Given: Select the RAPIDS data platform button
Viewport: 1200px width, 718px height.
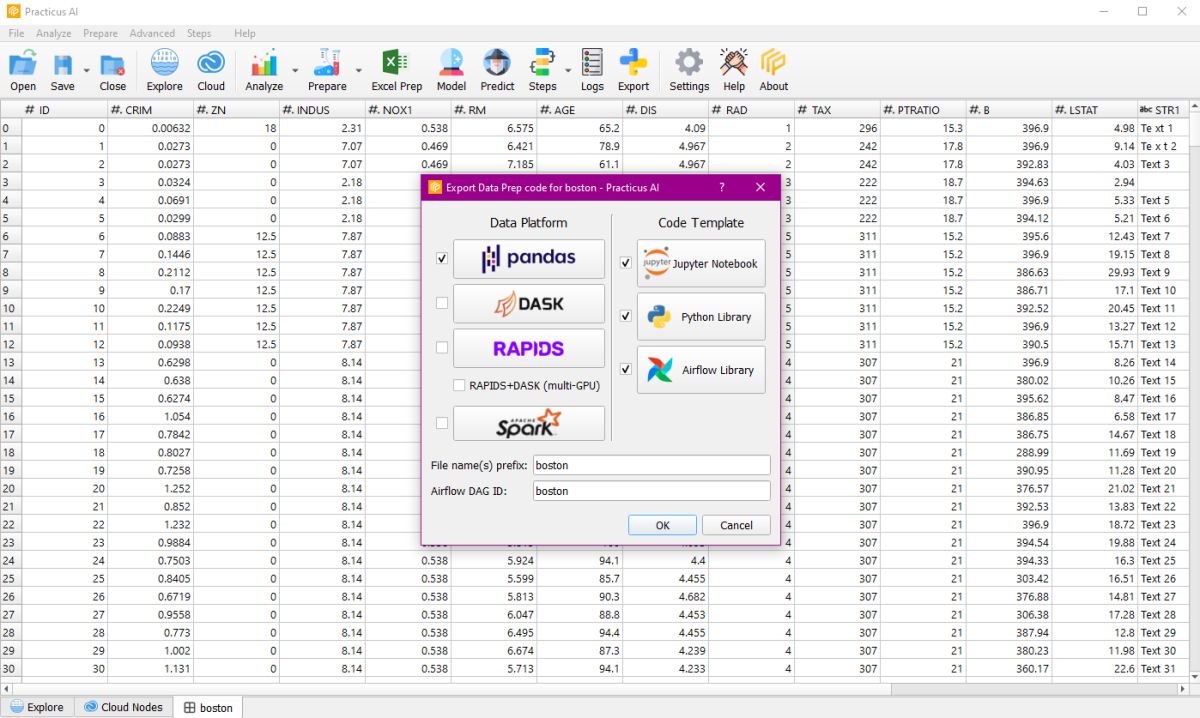Looking at the screenshot, I should point(529,348).
